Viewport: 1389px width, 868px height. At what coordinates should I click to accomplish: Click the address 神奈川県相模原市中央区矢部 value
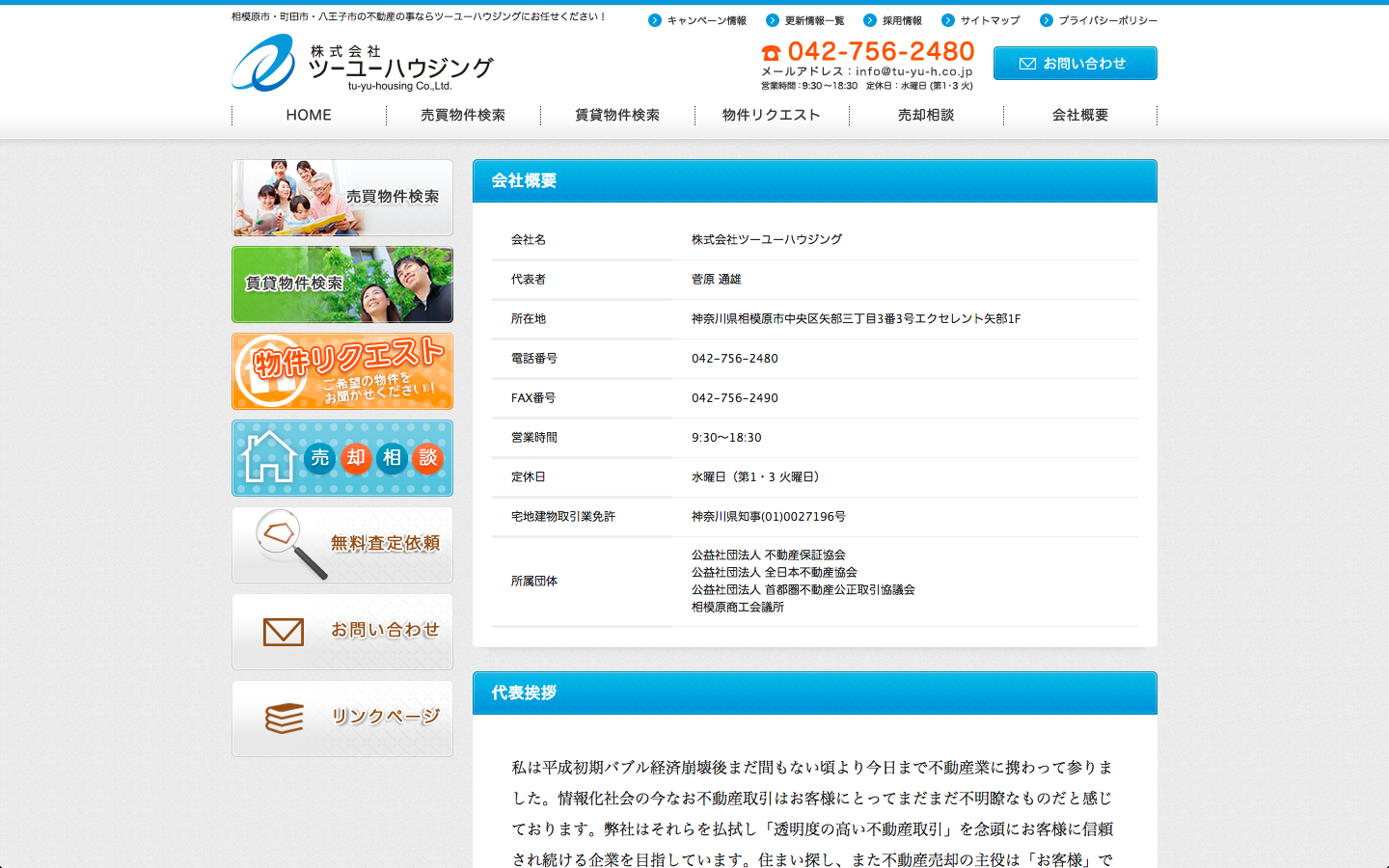coord(856,318)
